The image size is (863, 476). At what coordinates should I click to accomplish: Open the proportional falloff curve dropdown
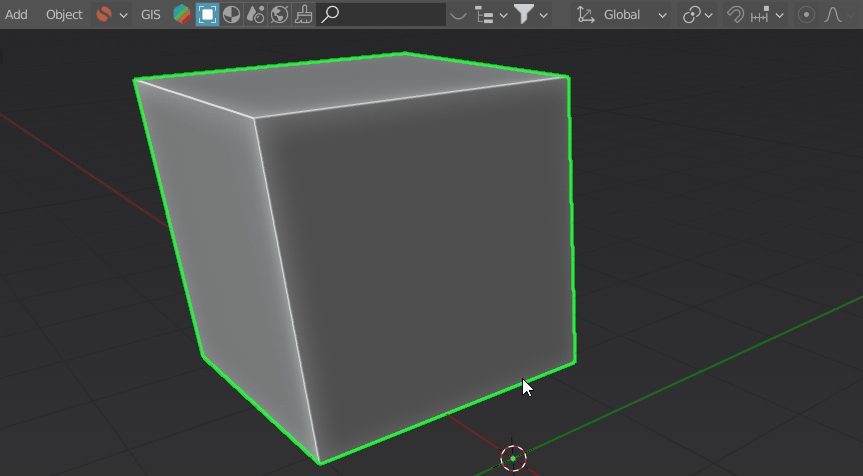[x=837, y=15]
